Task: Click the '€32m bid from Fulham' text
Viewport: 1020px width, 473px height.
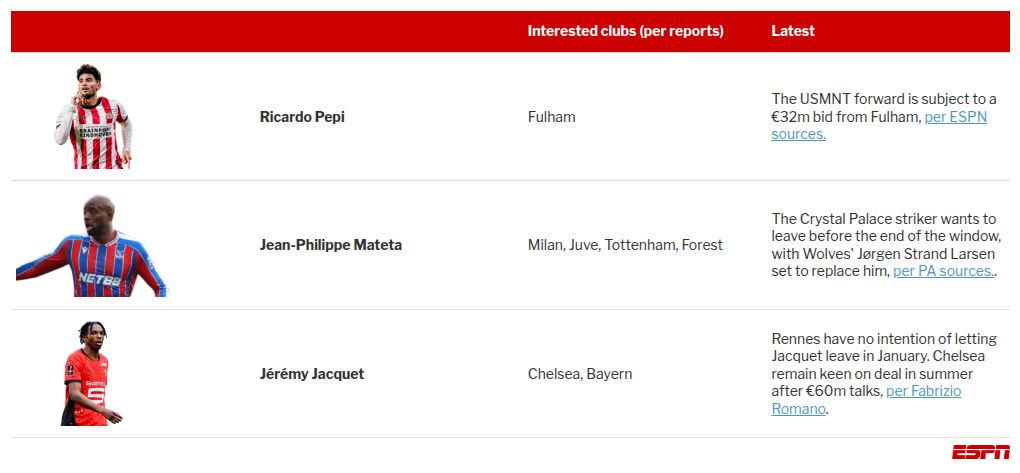Action: [845, 117]
